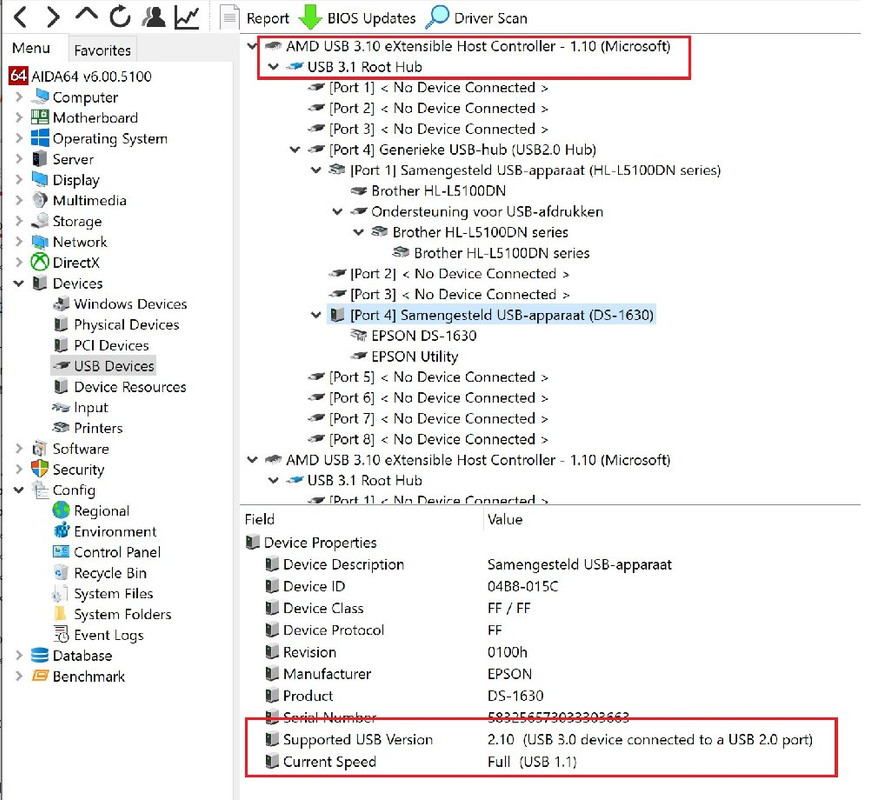Select Port 8 No Device Connected row
The height and width of the screenshot is (800, 890).
[x=438, y=439]
